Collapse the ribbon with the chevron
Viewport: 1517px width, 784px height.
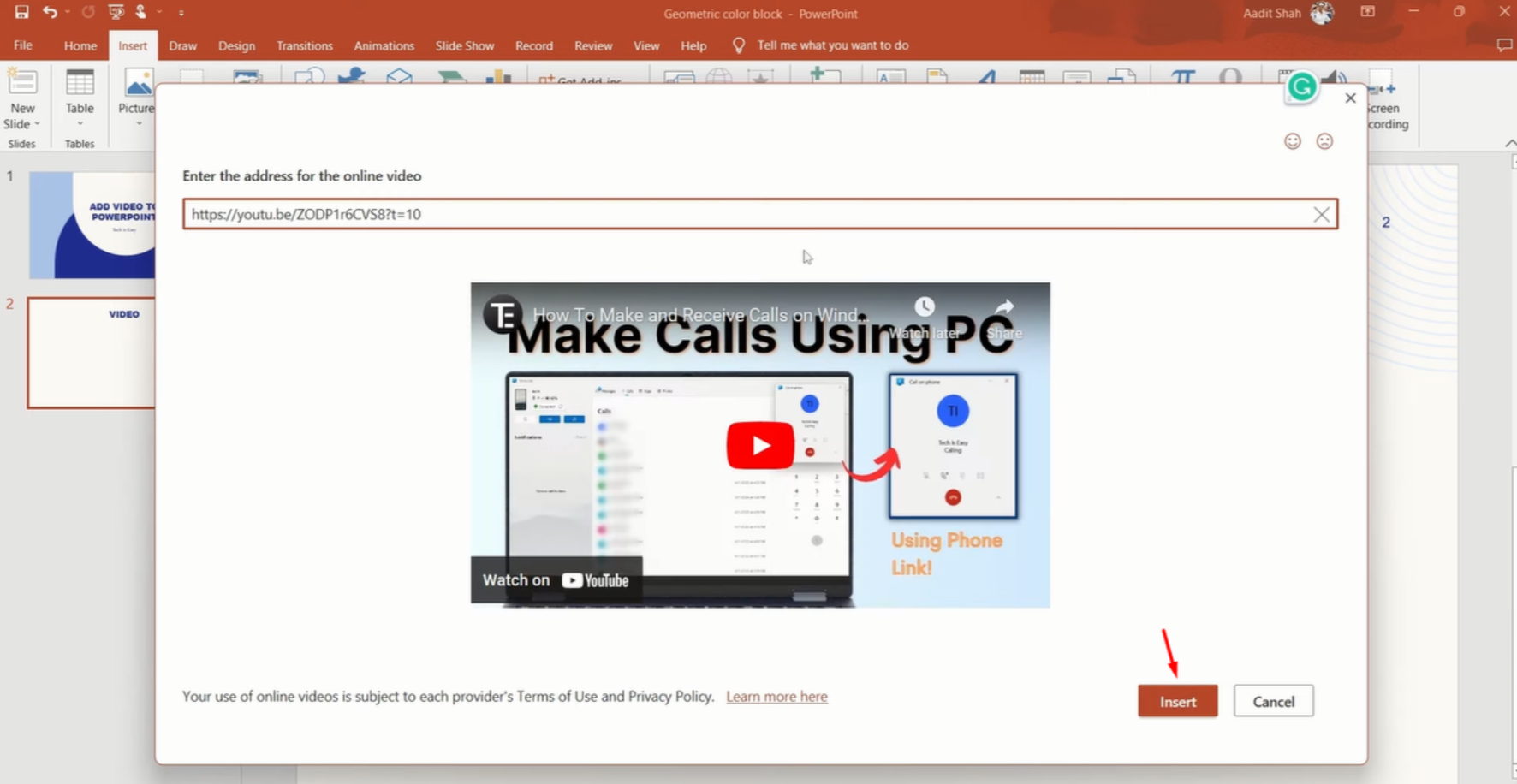click(1510, 142)
